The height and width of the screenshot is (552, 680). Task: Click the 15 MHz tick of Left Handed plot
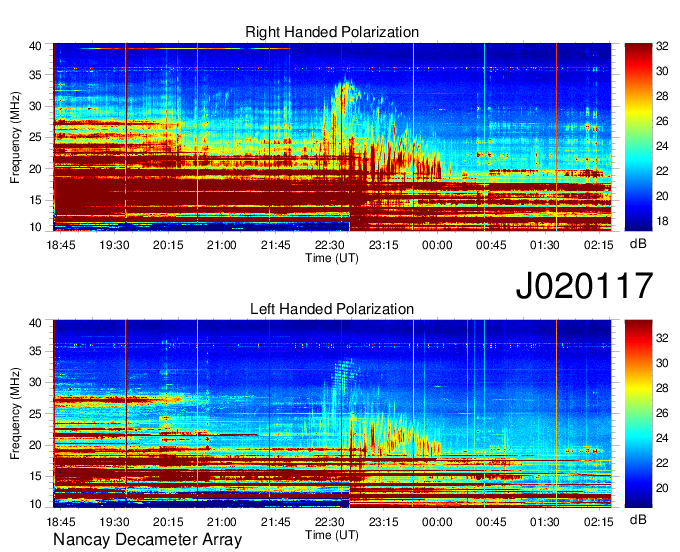(35, 476)
